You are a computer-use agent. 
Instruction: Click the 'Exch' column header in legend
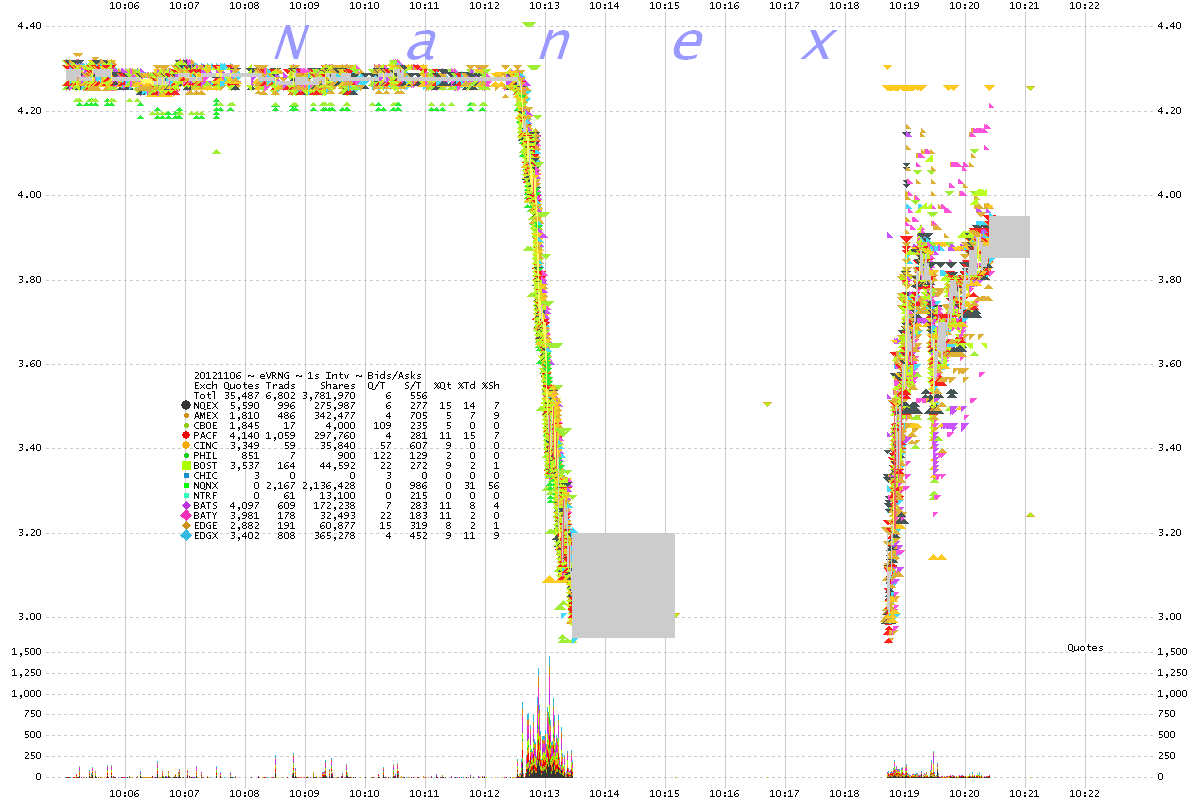(206, 385)
